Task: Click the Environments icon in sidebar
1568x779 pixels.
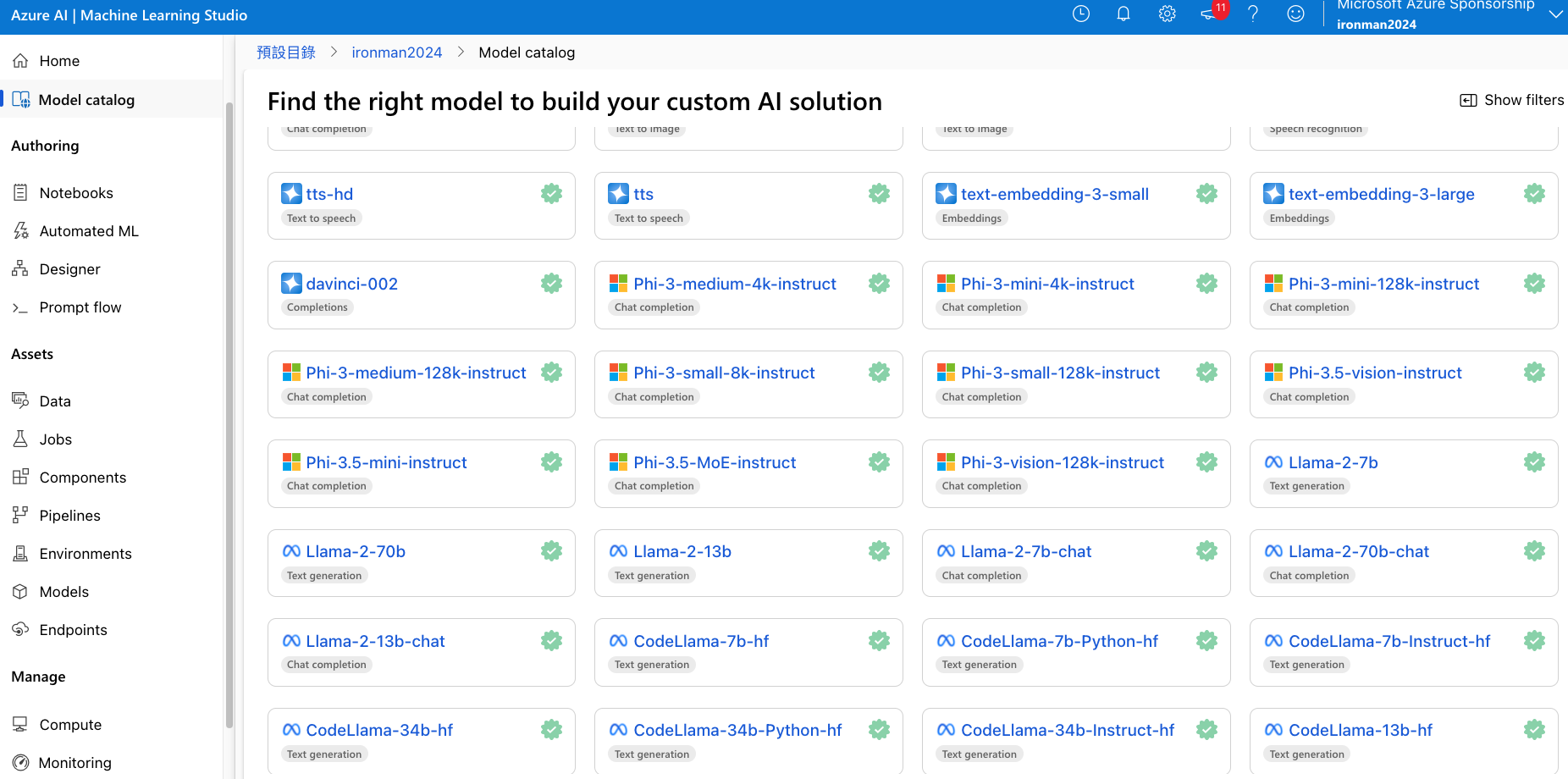Action: point(20,553)
